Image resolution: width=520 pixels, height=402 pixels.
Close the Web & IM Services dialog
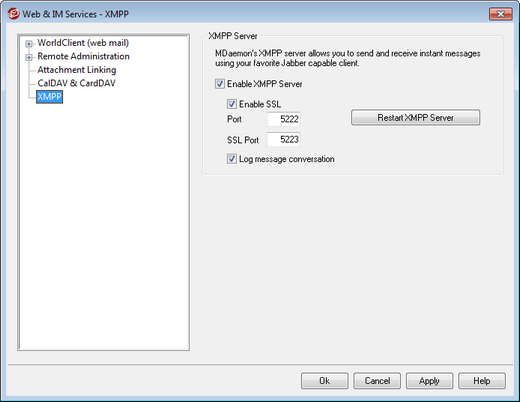500,14
